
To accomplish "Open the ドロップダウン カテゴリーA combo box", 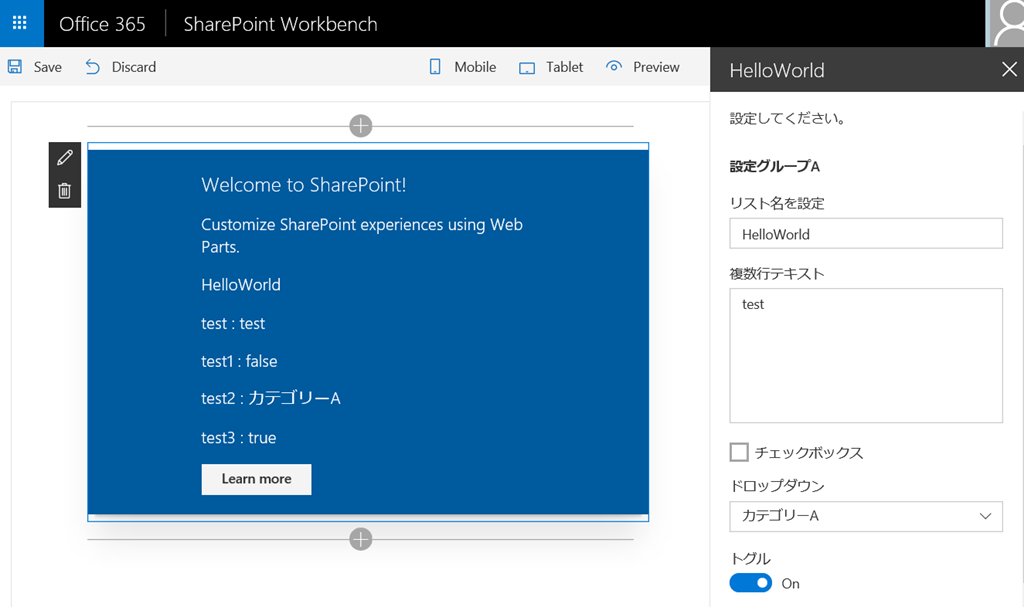I will coord(866,516).
